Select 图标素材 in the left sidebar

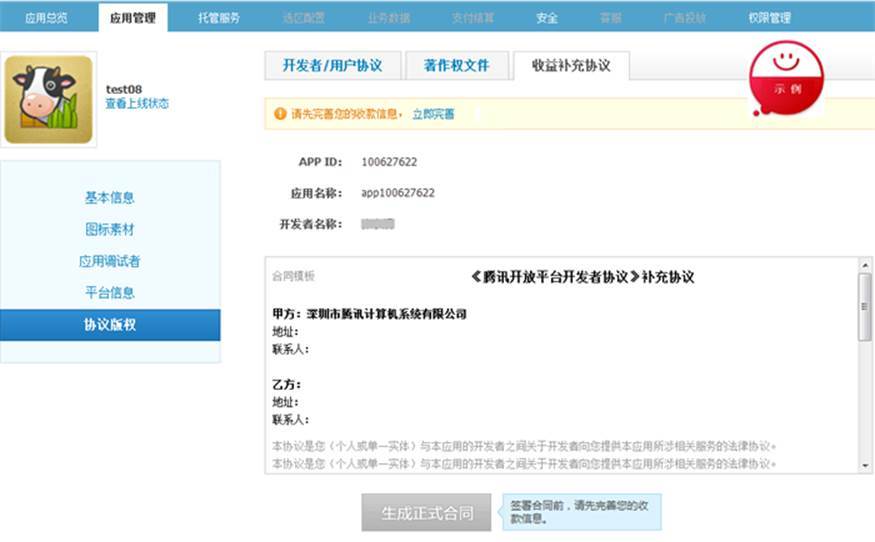[110, 230]
